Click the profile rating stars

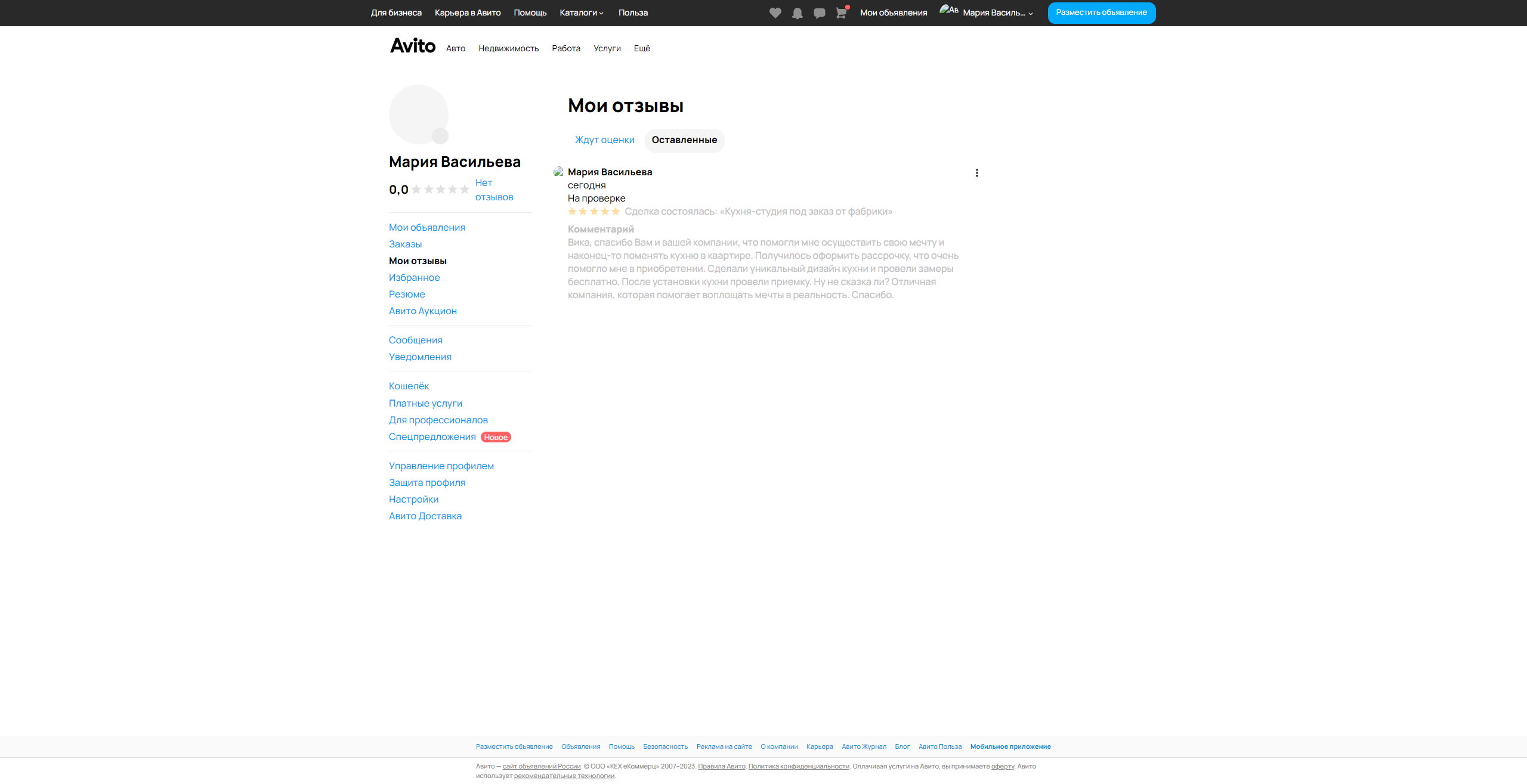click(440, 190)
